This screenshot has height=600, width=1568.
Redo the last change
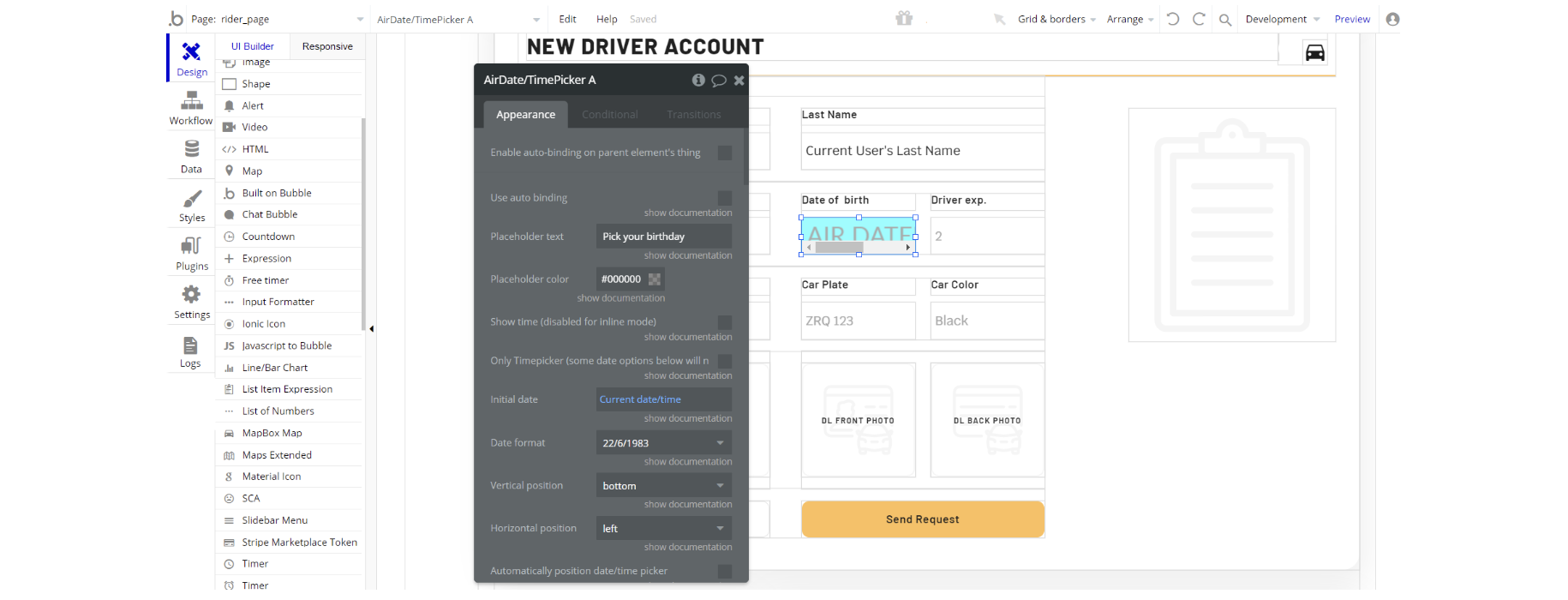[1199, 19]
